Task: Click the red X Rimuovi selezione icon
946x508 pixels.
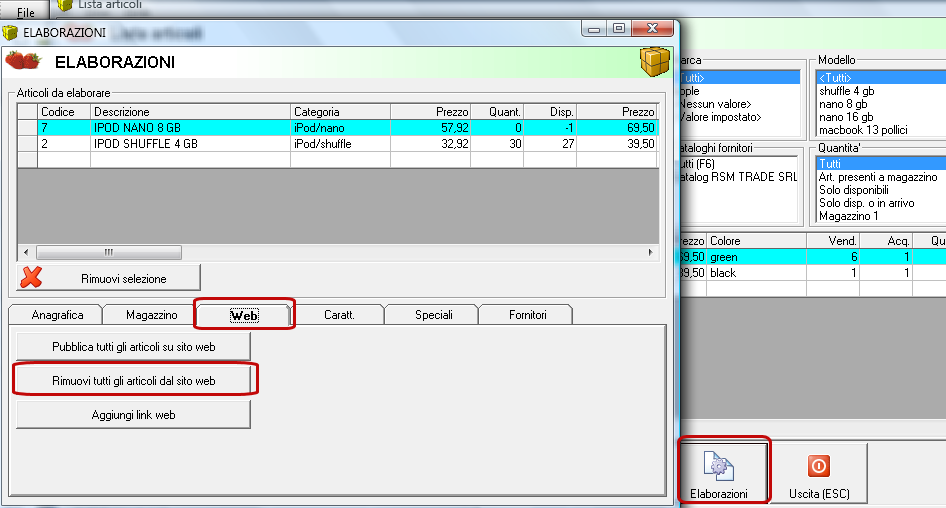Action: (x=31, y=278)
